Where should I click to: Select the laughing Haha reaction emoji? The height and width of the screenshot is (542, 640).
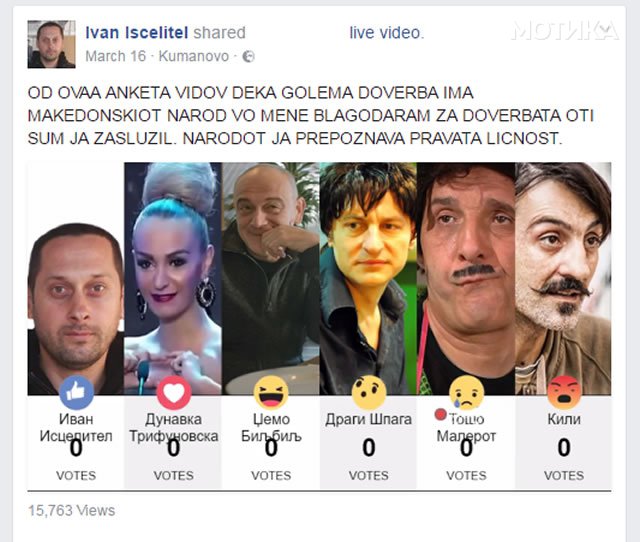coord(271,393)
